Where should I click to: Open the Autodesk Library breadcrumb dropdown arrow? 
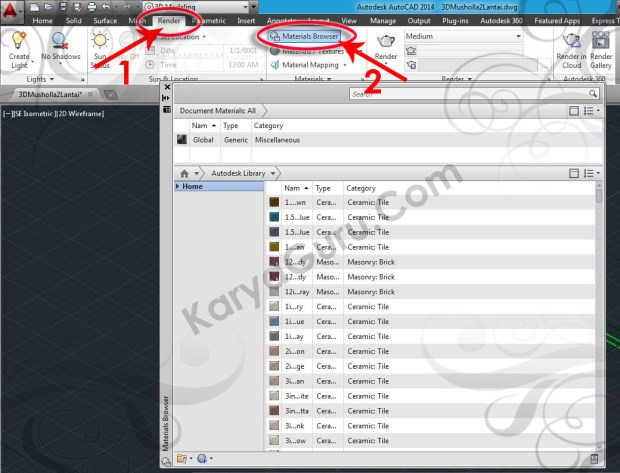coord(273,173)
